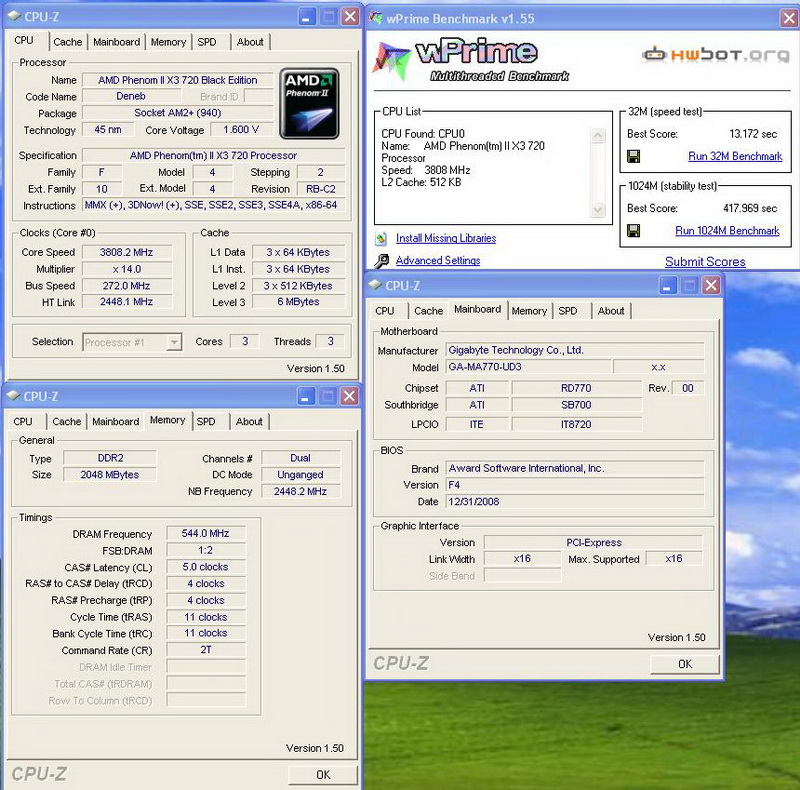Open About tab in the Mainboard CPU-Z window
The width and height of the screenshot is (800, 790).
(611, 311)
